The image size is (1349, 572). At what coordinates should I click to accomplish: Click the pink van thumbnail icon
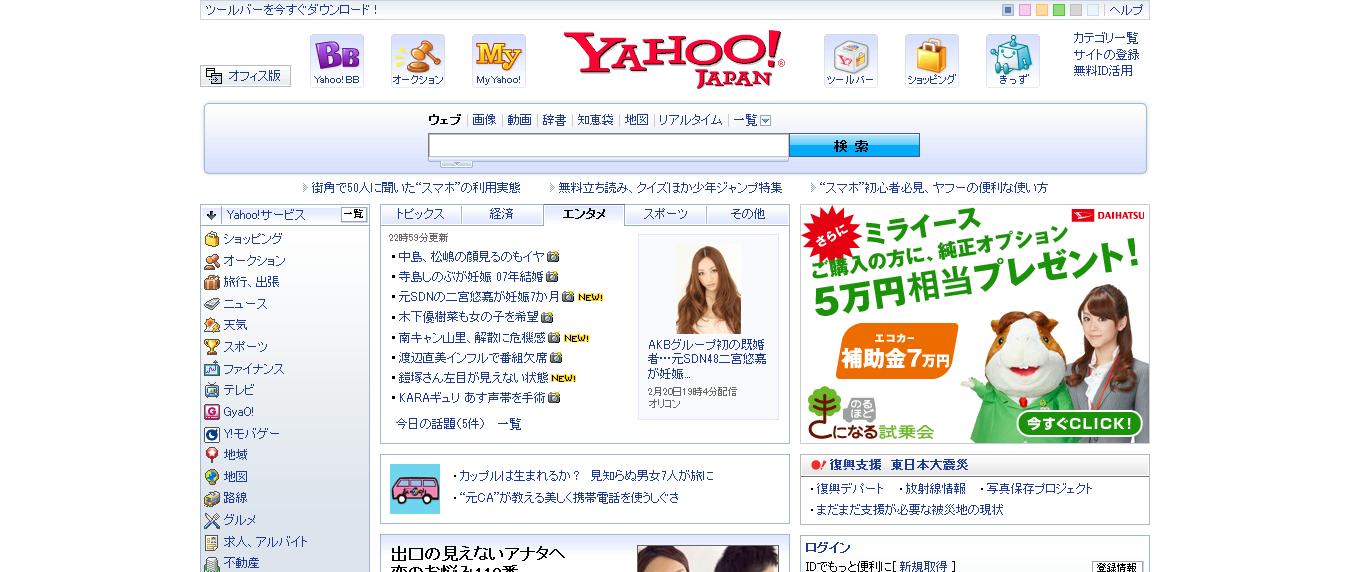click(x=415, y=489)
